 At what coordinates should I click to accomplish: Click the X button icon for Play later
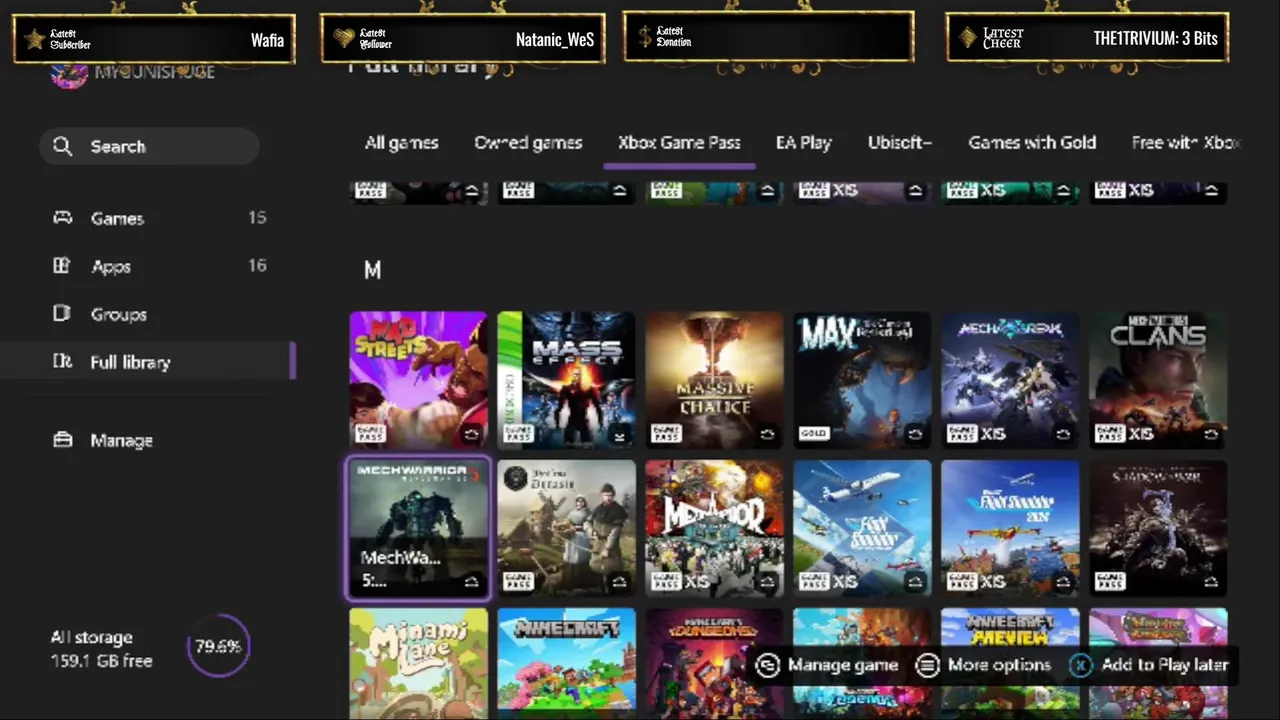click(1080, 666)
